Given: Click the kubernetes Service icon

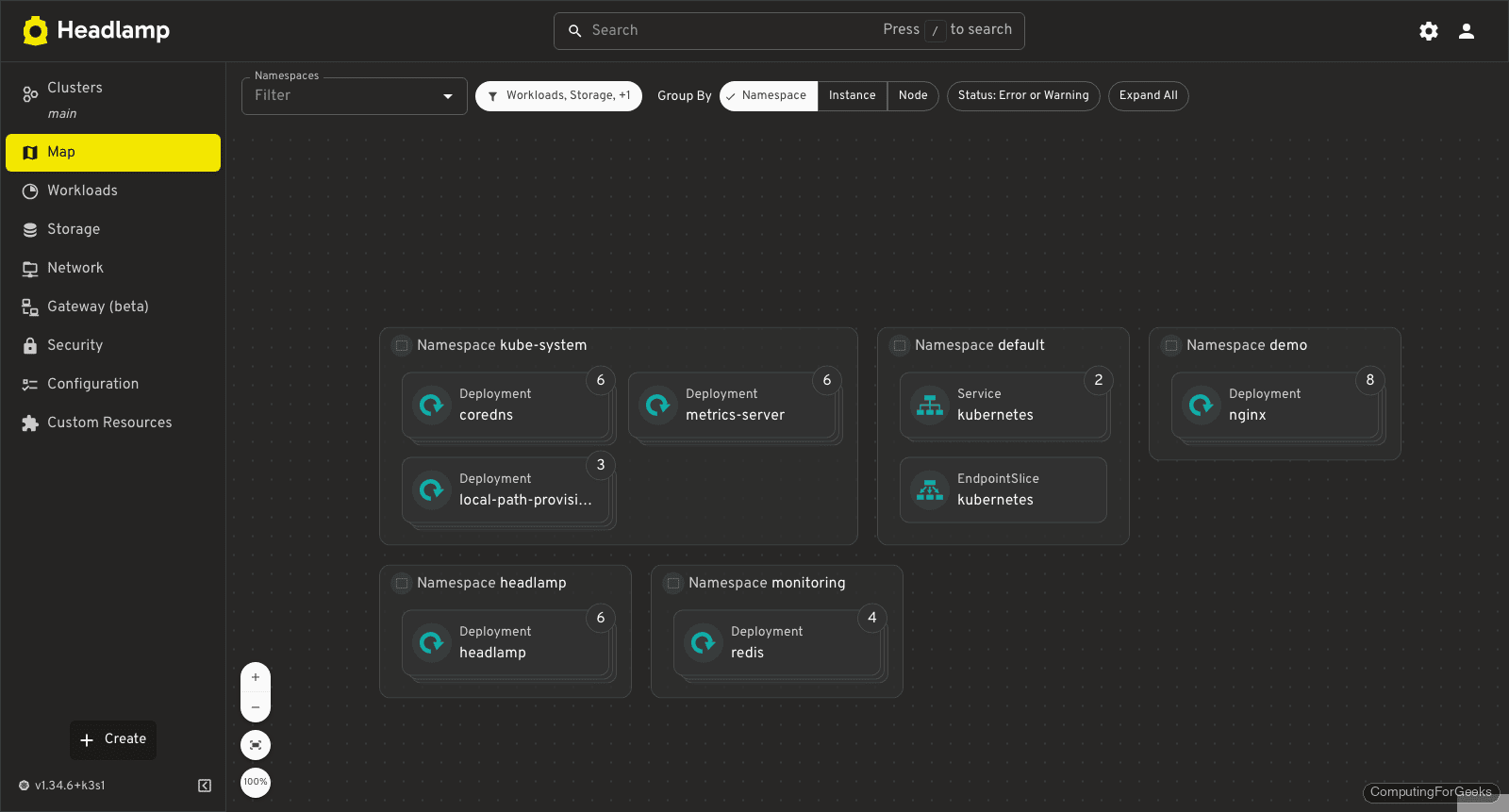Looking at the screenshot, I should [x=930, y=406].
